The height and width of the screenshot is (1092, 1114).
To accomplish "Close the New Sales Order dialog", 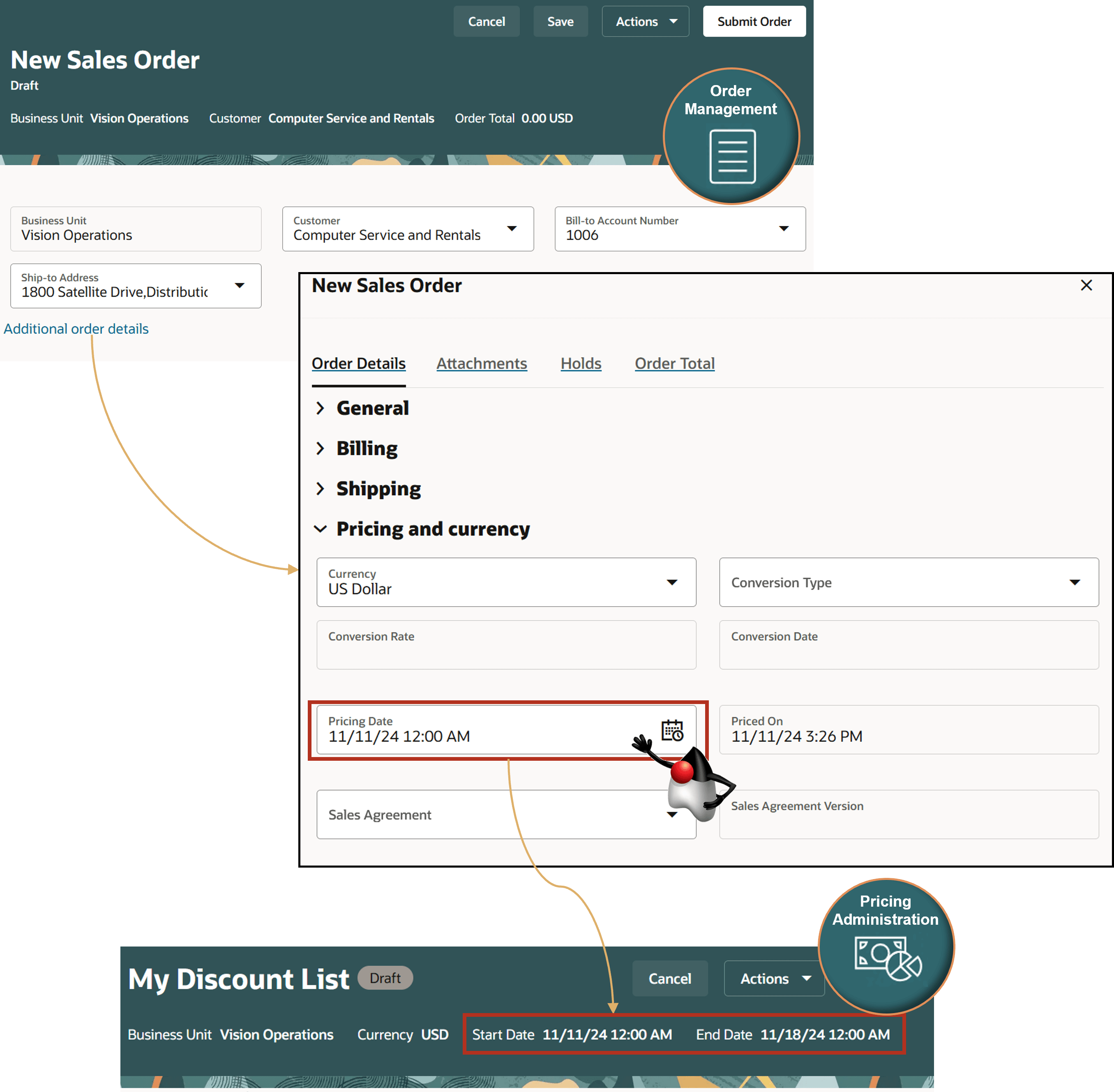I will pos(1086,285).
